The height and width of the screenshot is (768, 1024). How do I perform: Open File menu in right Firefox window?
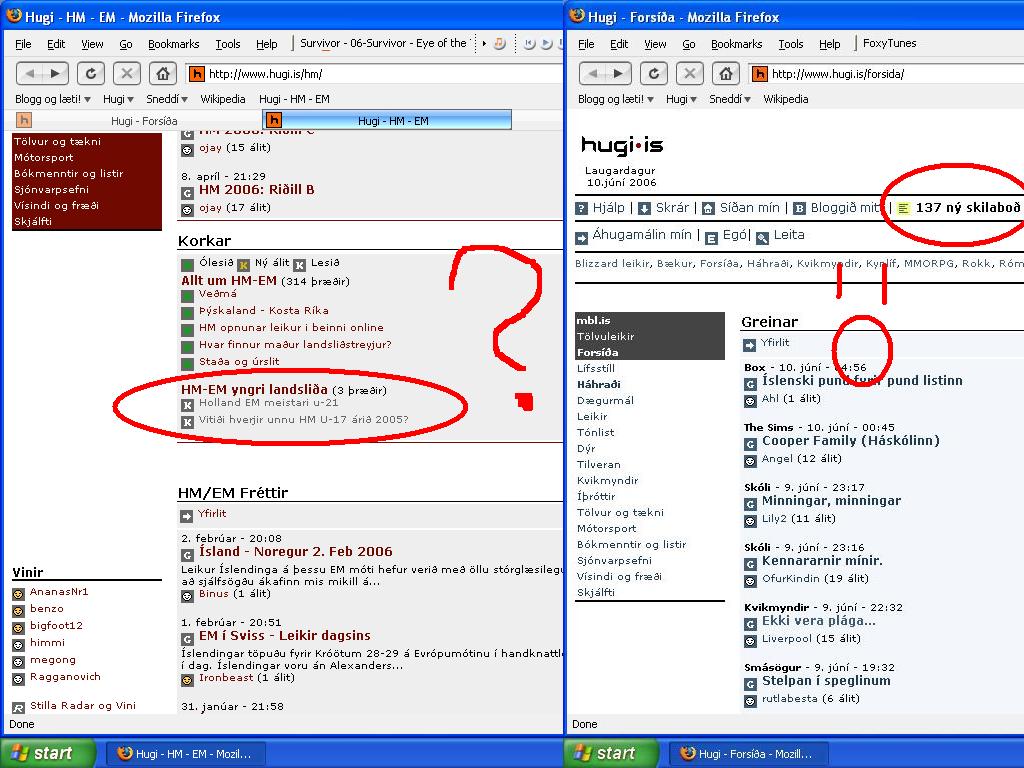tap(586, 44)
